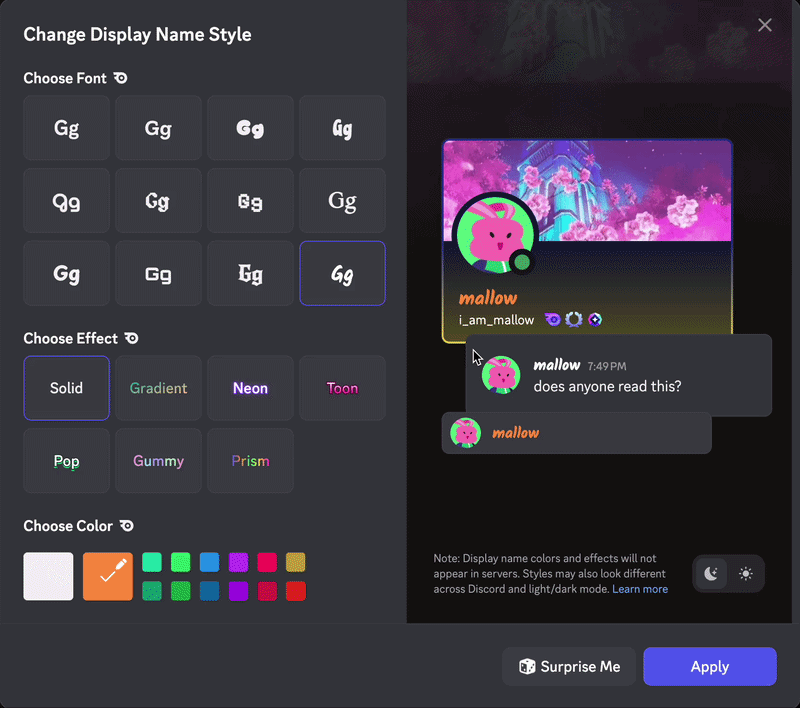Choose the loopy Qg-looking font tile
Image resolution: width=800 pixels, height=708 pixels.
click(66, 200)
